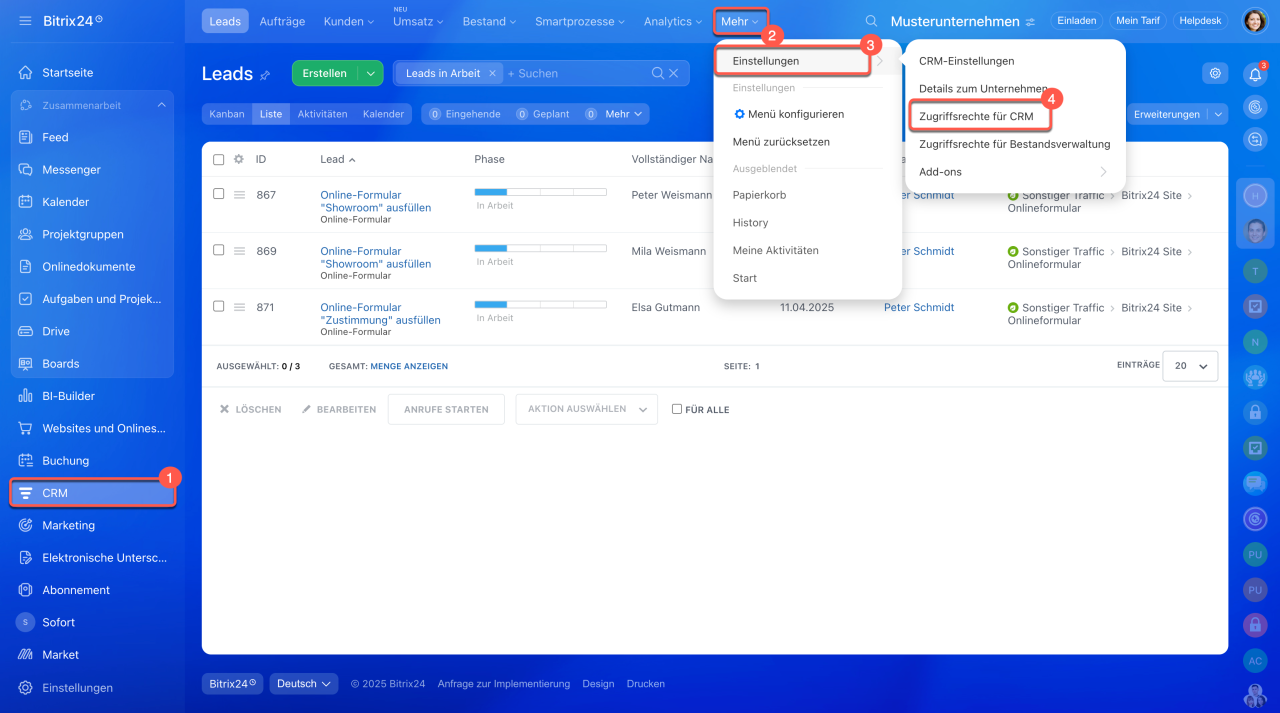Choose 'Zugriffsrechte für CRM' in submenu

pyautogui.click(x=976, y=117)
